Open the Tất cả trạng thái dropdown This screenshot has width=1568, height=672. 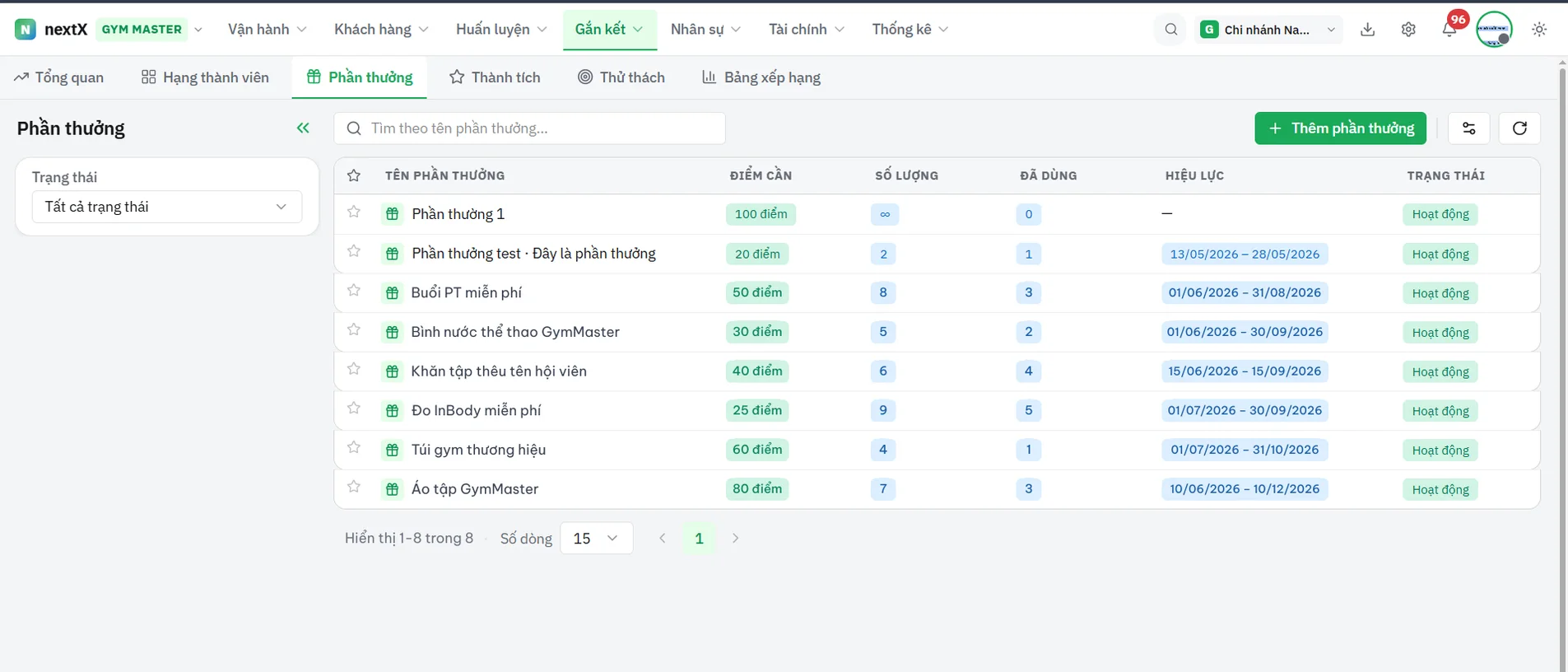click(167, 207)
